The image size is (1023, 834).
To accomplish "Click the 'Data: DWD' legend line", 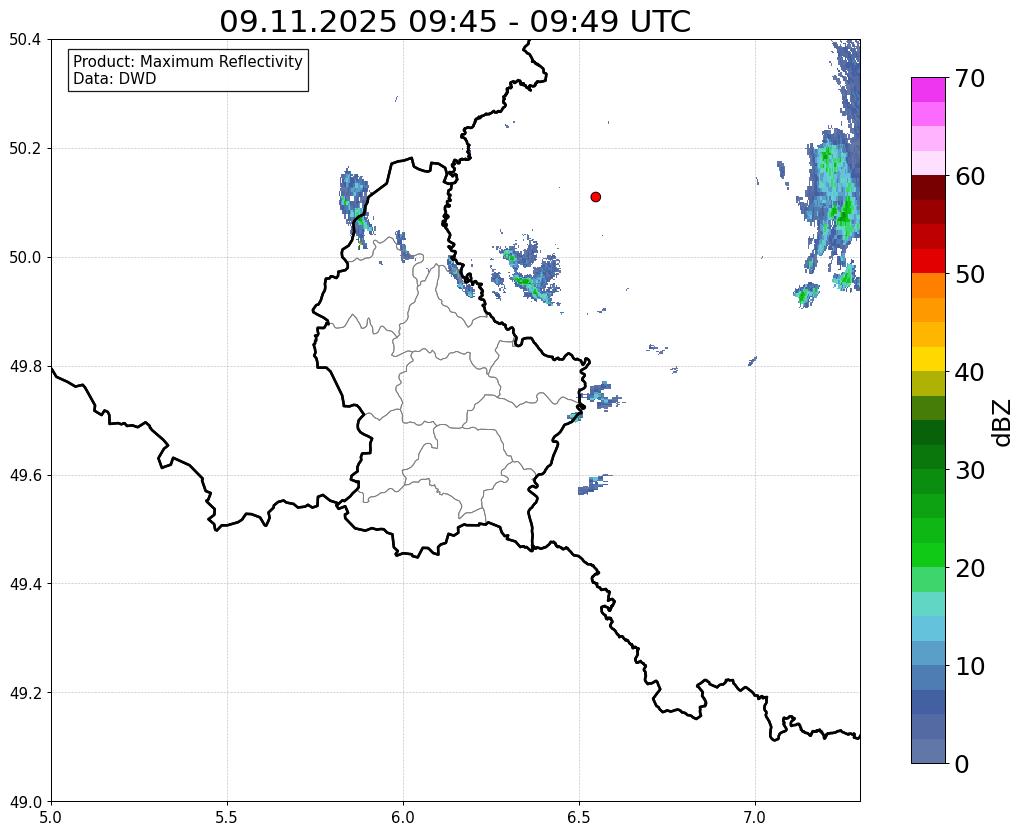I will [114, 79].
